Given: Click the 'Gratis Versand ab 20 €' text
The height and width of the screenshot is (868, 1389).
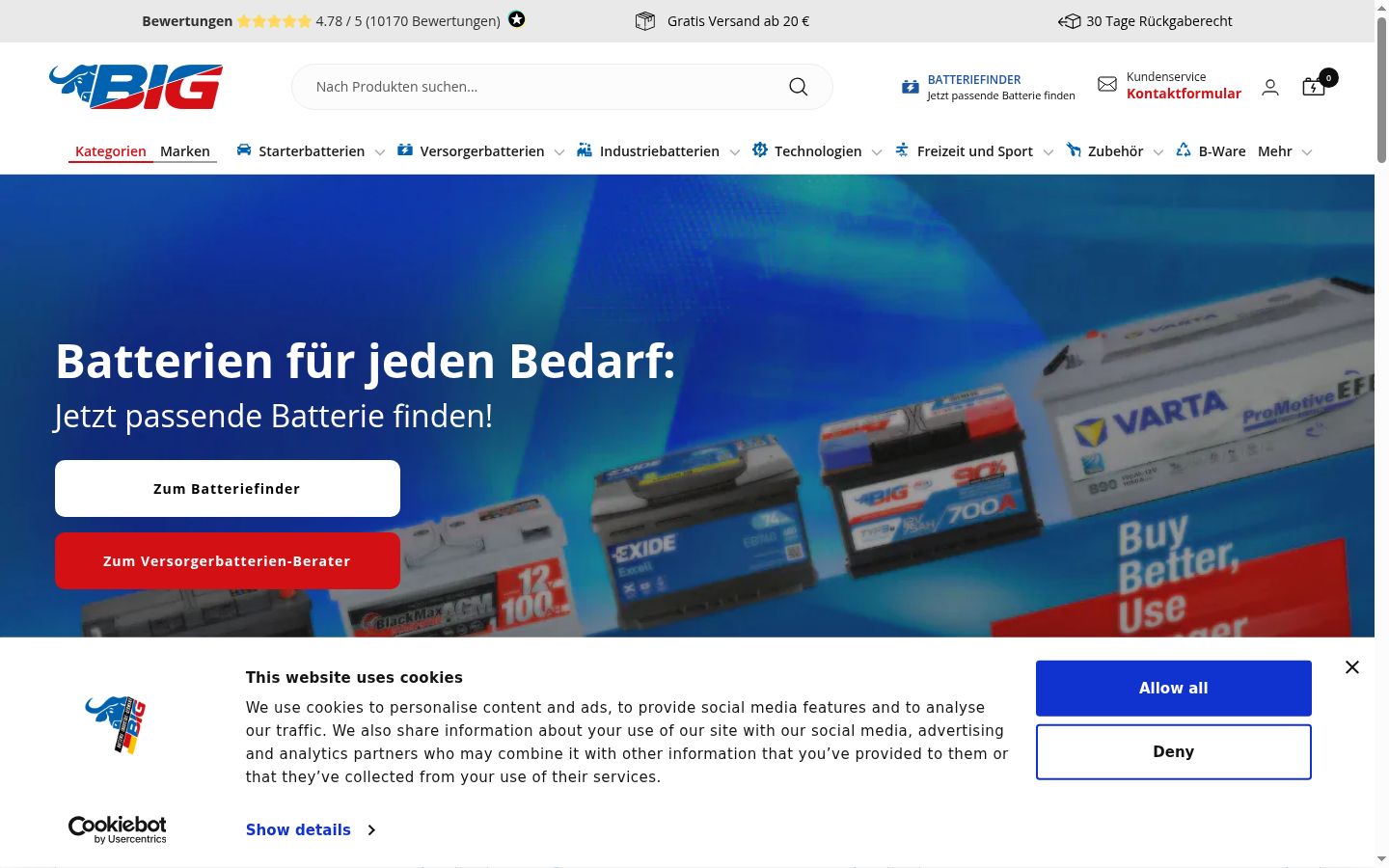Looking at the screenshot, I should coord(739,21).
